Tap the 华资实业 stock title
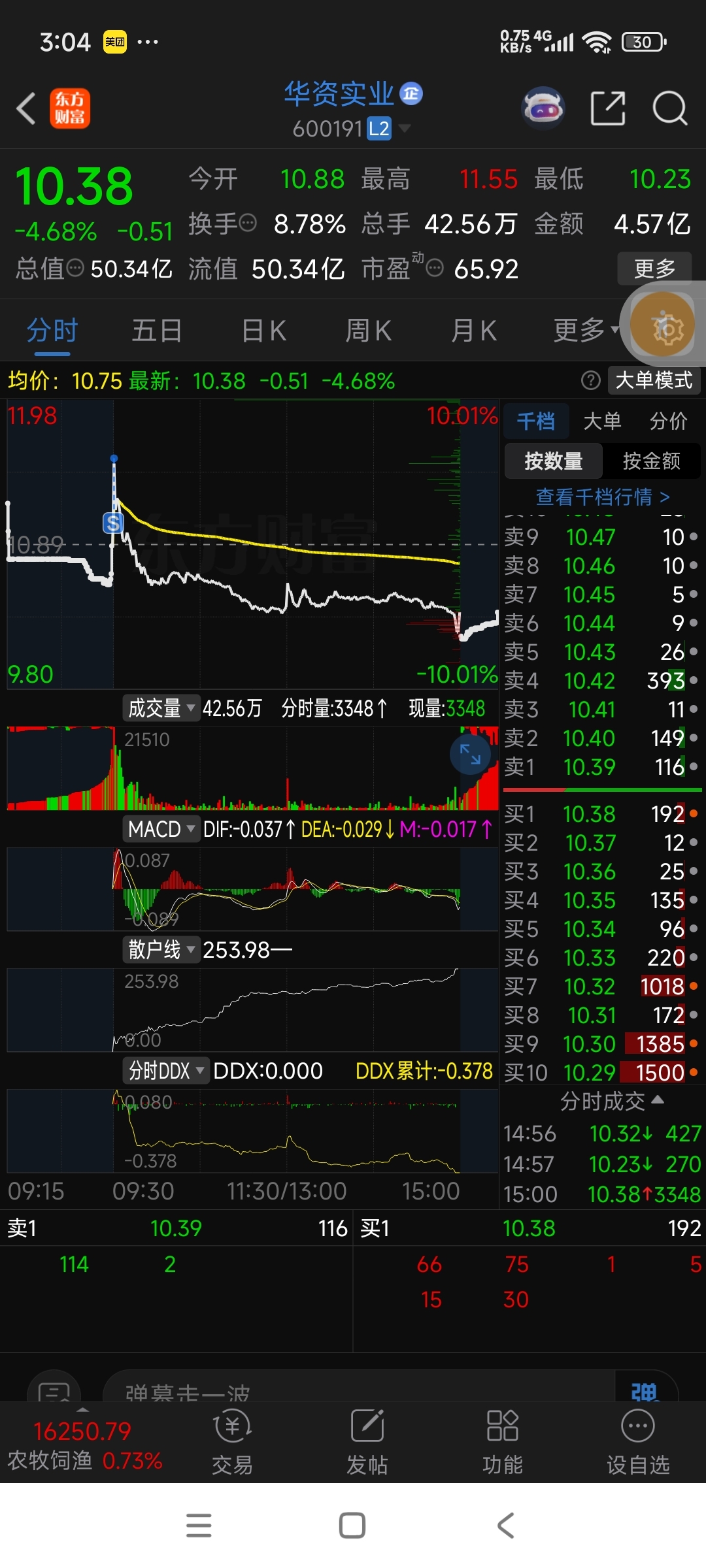 point(339,94)
